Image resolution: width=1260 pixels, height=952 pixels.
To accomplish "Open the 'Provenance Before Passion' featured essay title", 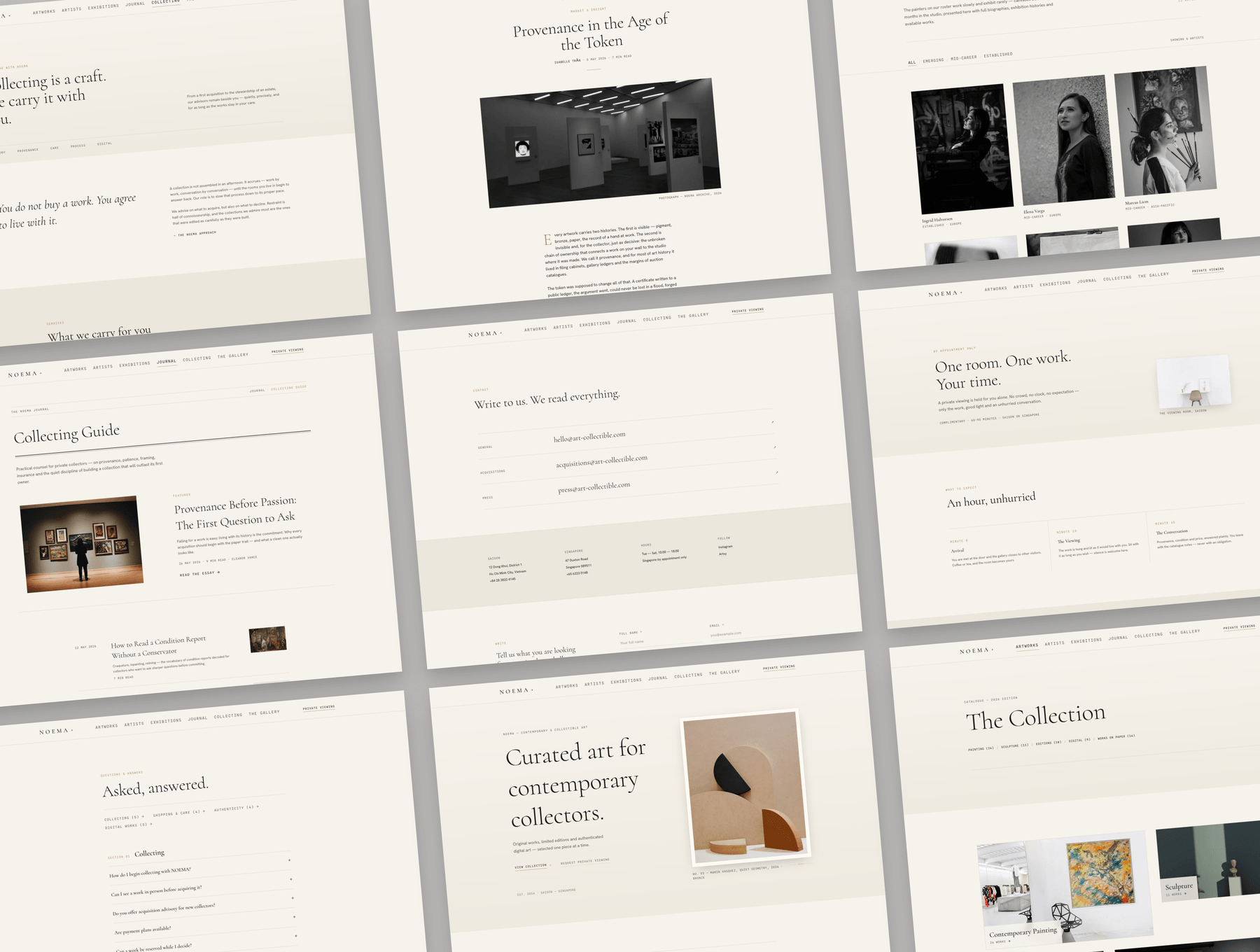I will point(235,512).
